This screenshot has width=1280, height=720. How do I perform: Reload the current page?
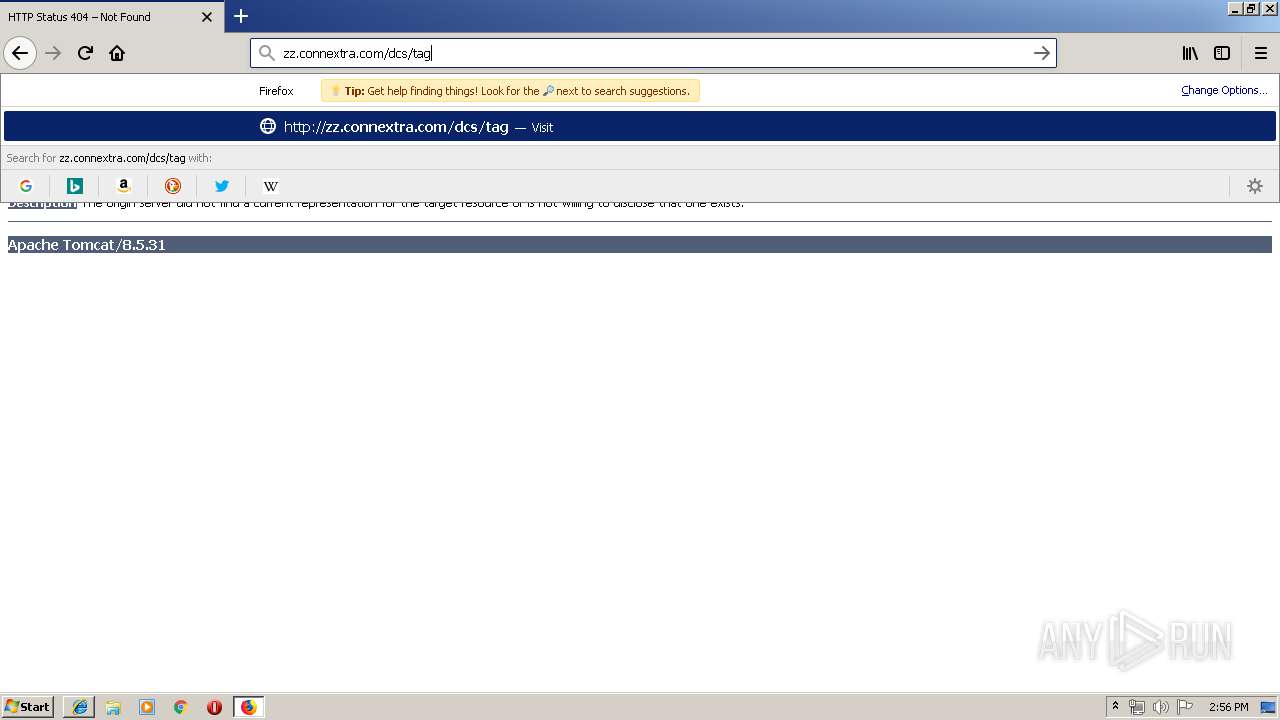pyautogui.click(x=86, y=53)
